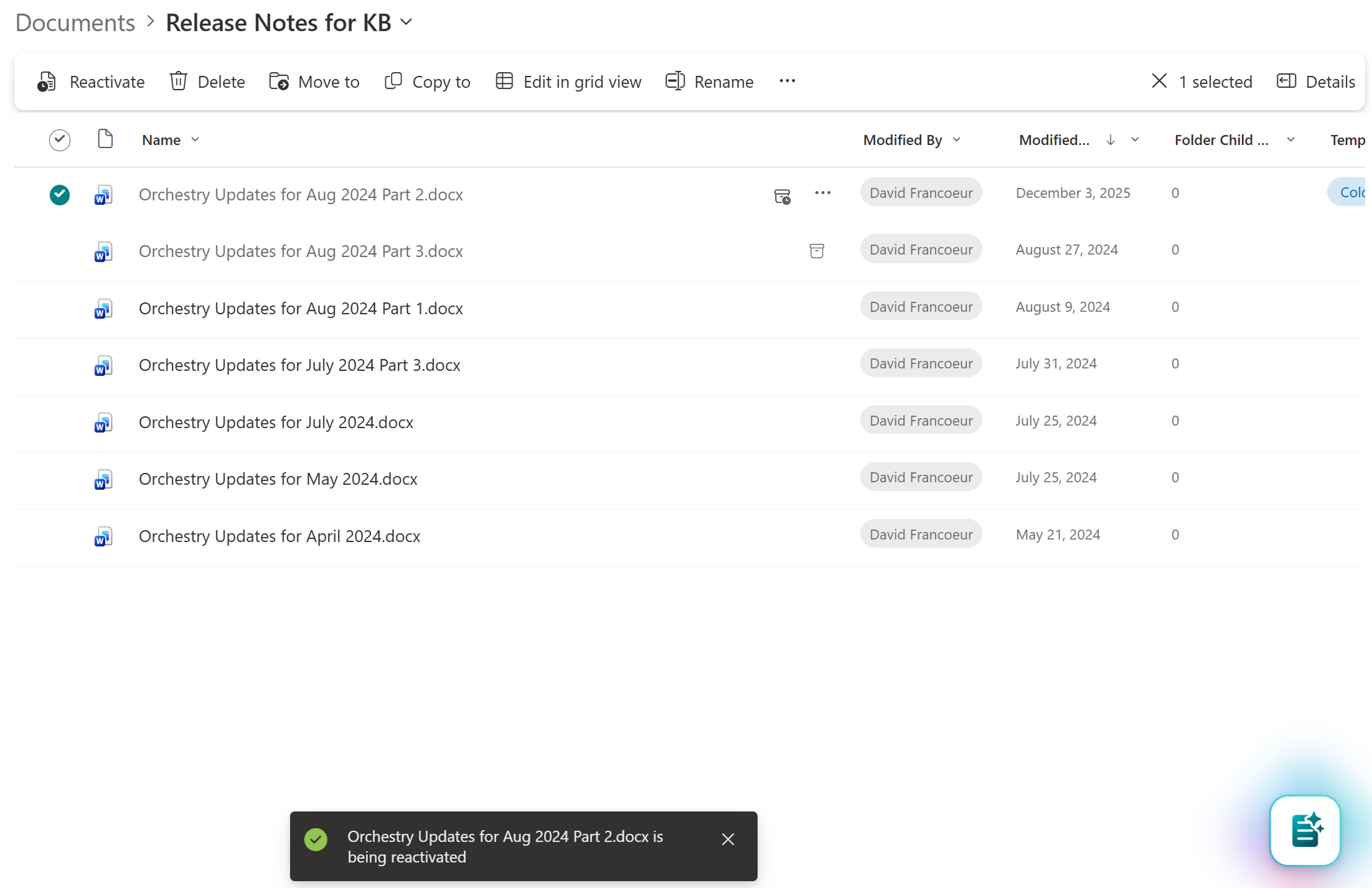Click the Rename icon in toolbar
Viewport: 1372px width, 888px height.
[x=675, y=82]
